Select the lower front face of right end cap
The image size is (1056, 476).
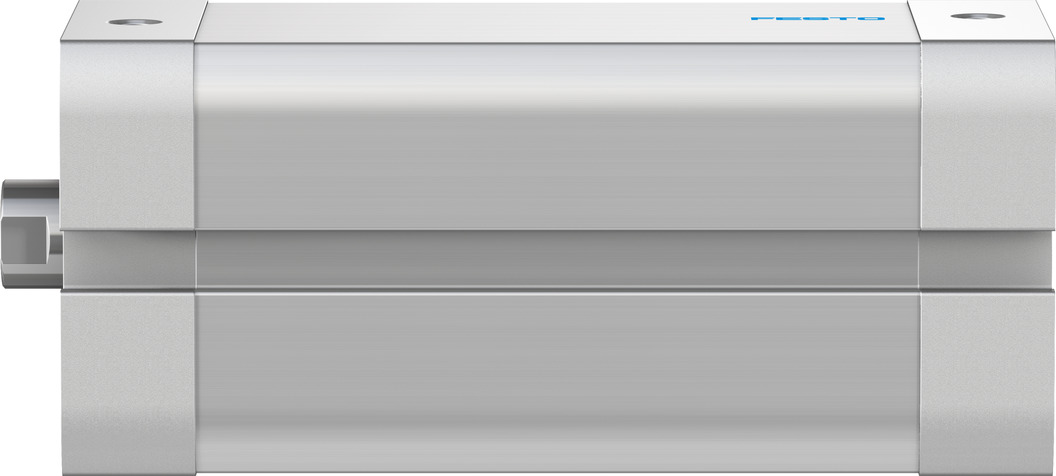[x=987, y=382]
